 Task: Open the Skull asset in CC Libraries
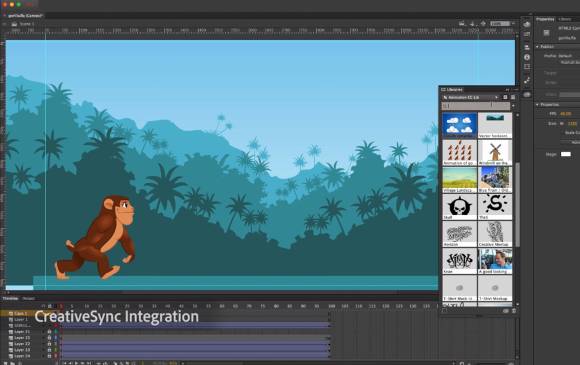point(460,207)
